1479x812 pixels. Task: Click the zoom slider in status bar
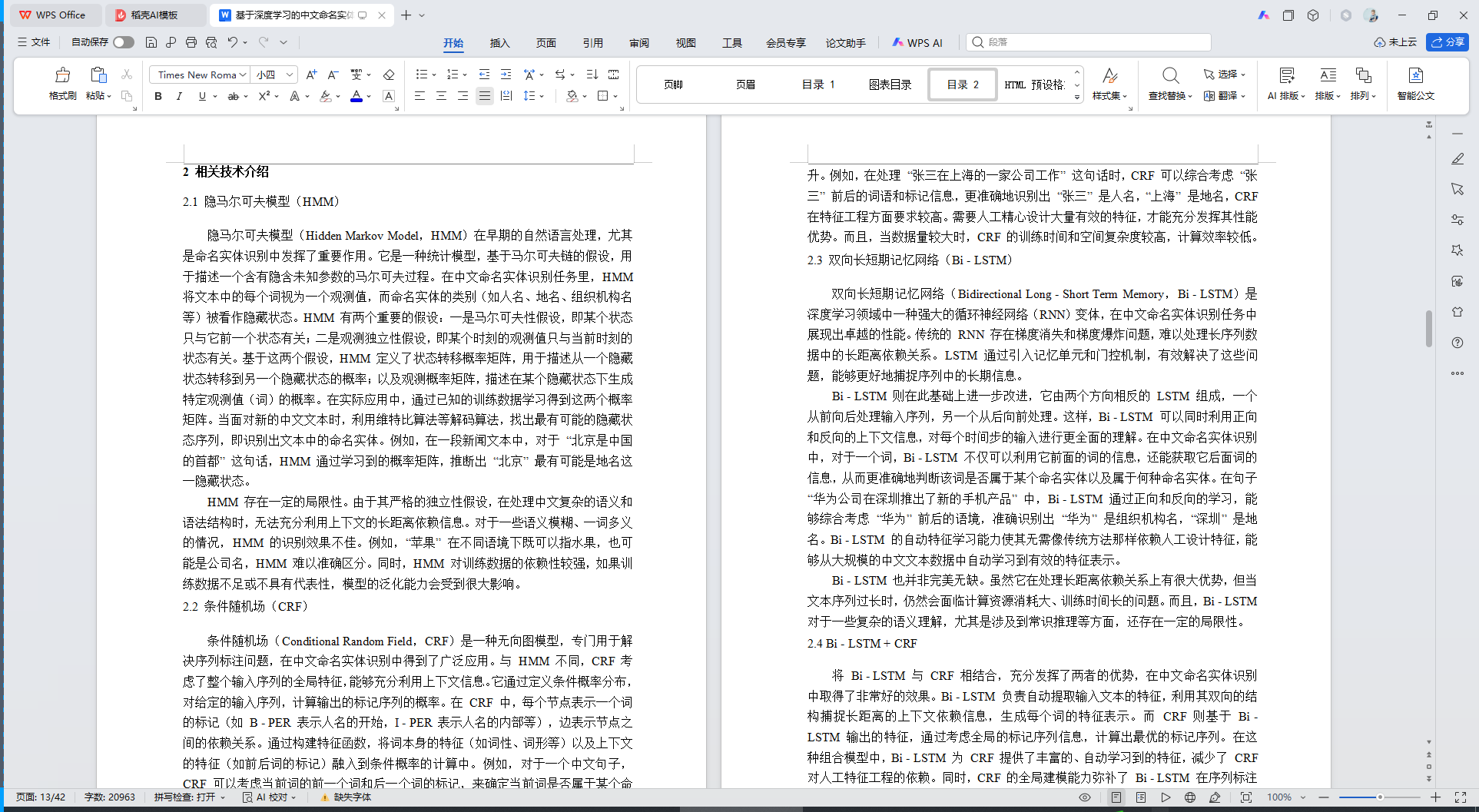coord(1380,797)
